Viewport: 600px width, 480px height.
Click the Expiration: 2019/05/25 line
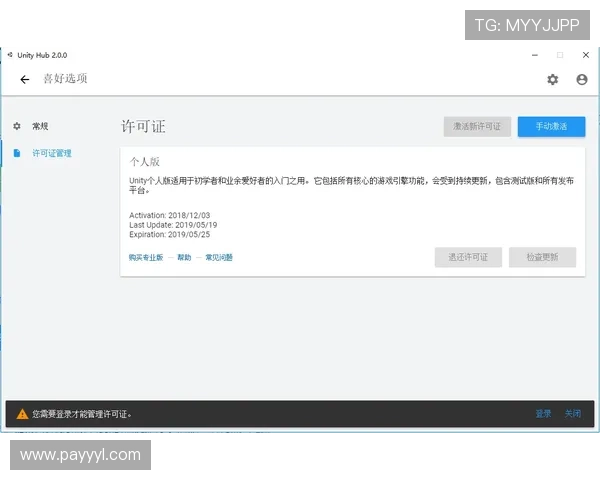pyautogui.click(x=170, y=234)
